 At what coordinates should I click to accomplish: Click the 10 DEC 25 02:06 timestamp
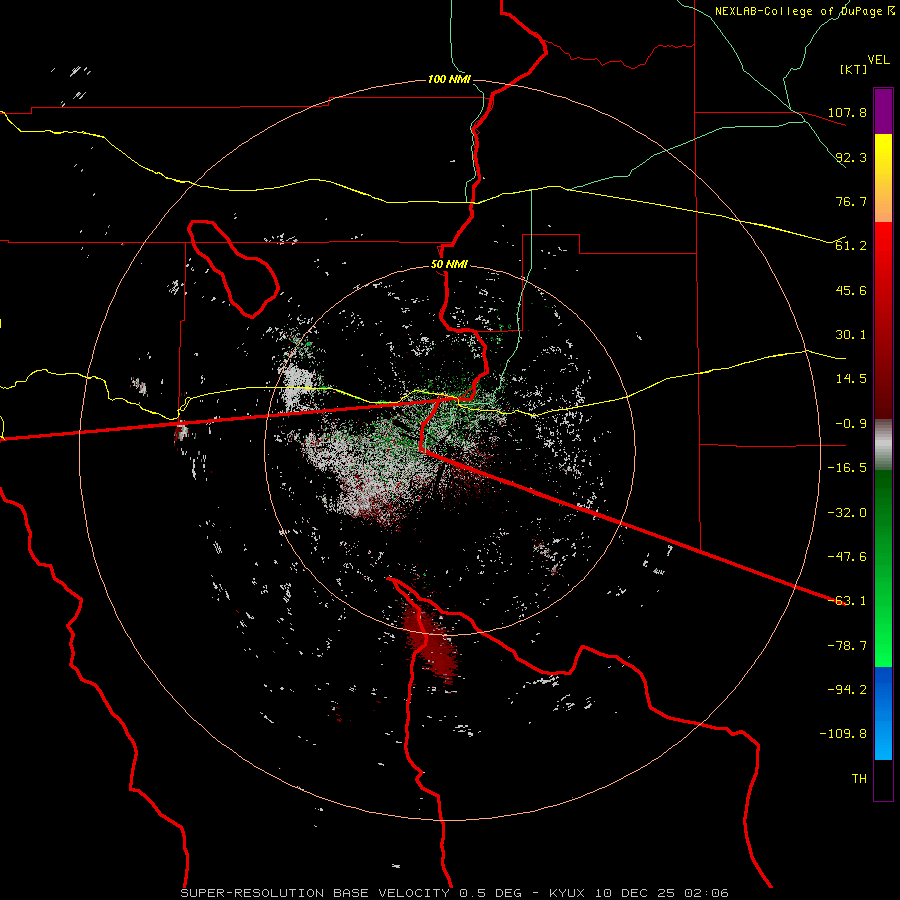click(x=661, y=893)
